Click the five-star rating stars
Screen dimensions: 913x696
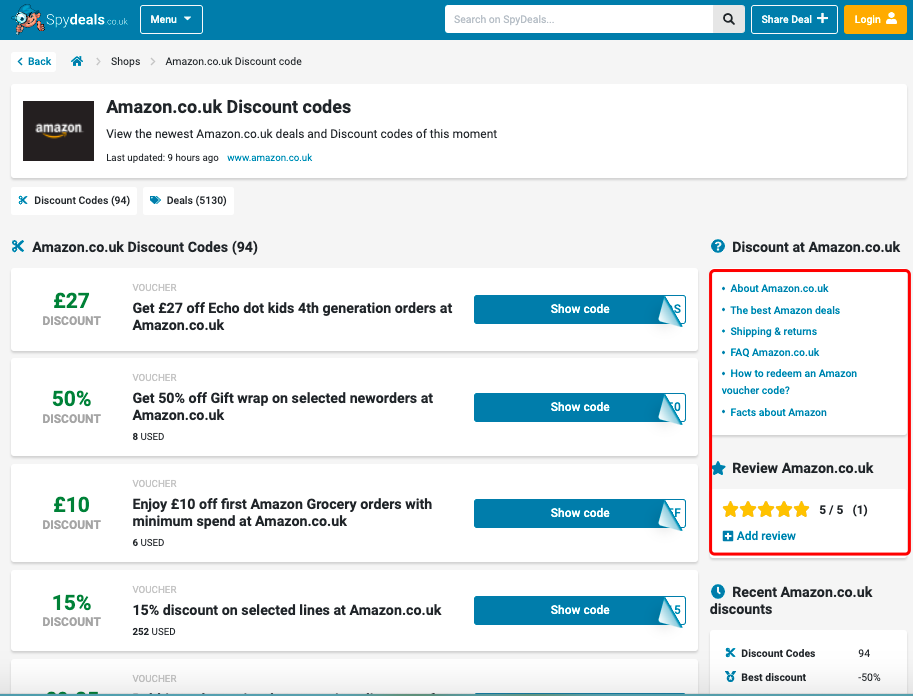pyautogui.click(x=766, y=510)
